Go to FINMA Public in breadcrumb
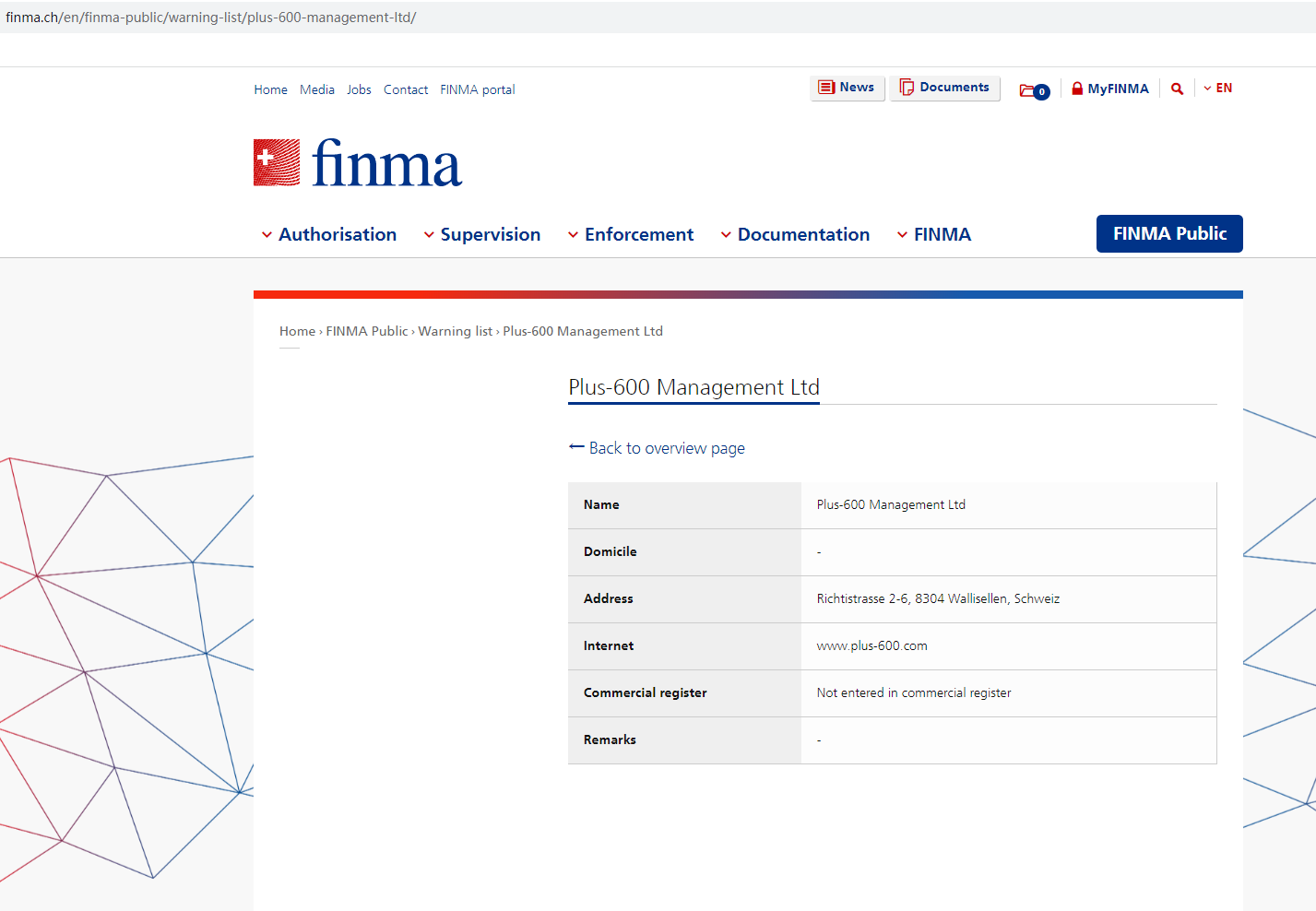Image resolution: width=1316 pixels, height=911 pixels. tap(367, 331)
